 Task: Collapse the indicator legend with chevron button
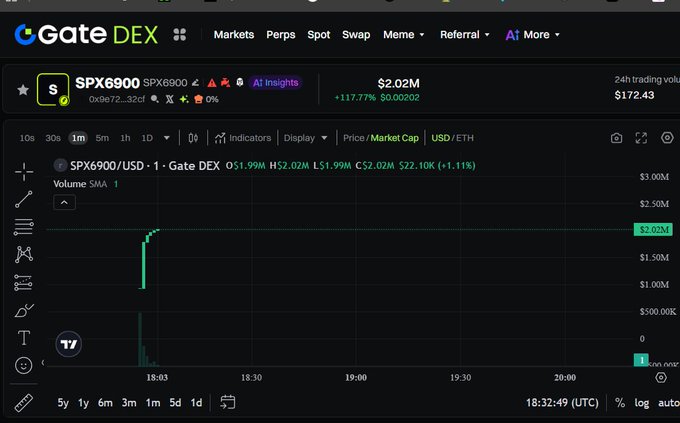(x=64, y=203)
